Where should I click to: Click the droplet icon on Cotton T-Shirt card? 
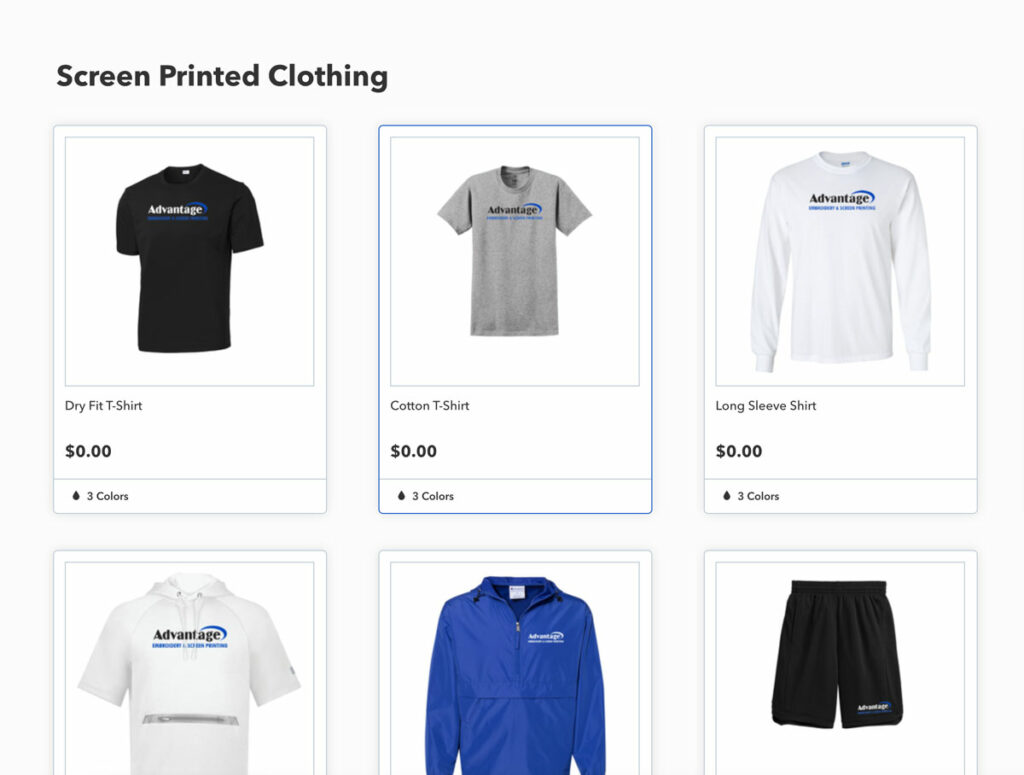[401, 496]
